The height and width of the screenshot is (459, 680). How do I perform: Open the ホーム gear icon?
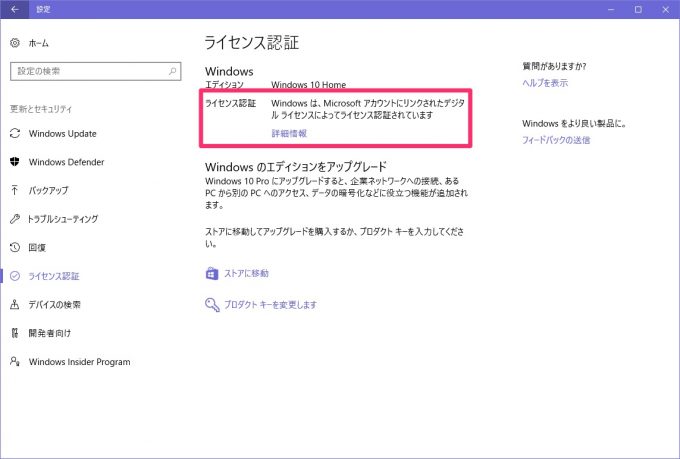15,43
